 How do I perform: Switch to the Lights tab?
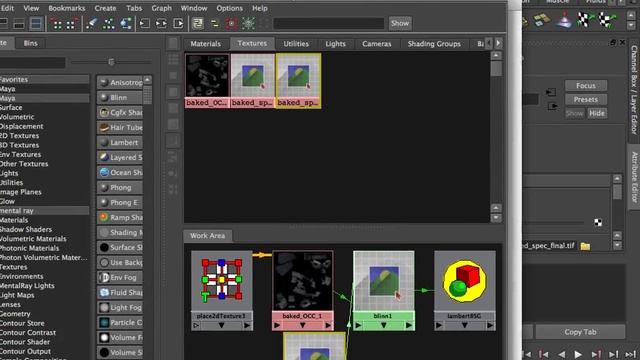click(x=336, y=44)
